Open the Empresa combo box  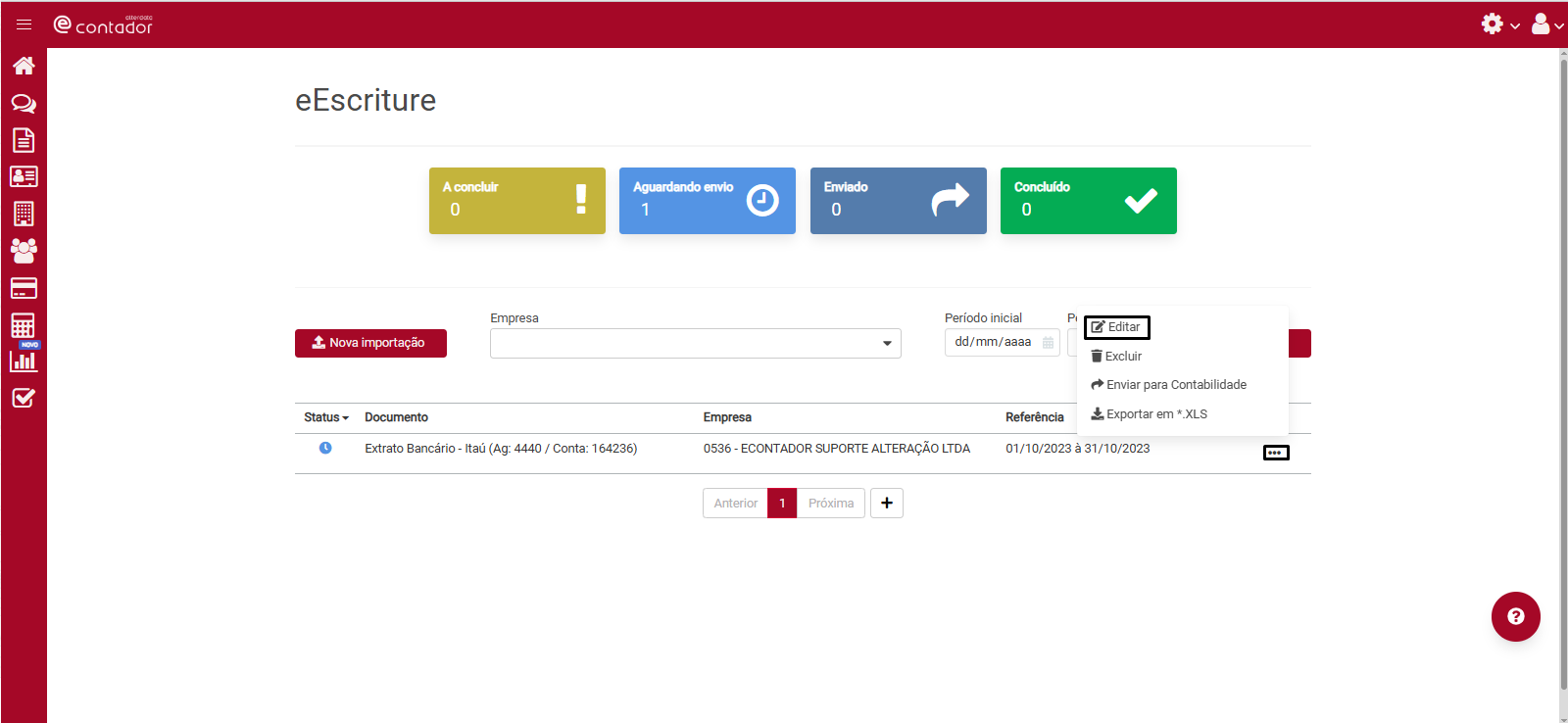pos(695,343)
